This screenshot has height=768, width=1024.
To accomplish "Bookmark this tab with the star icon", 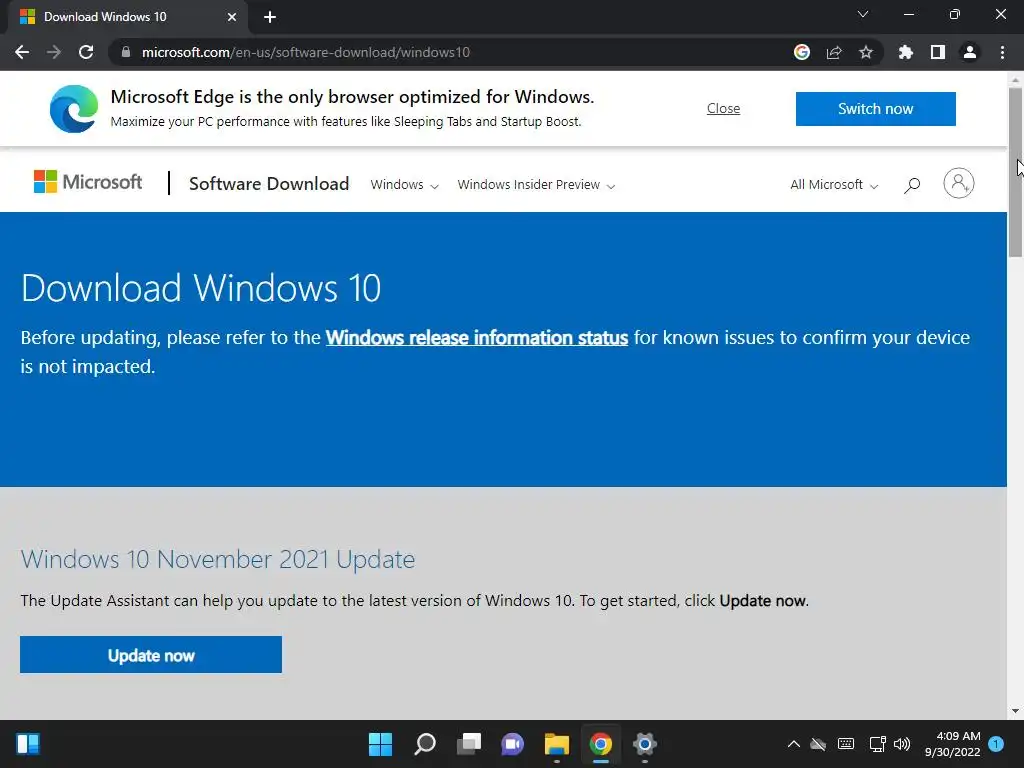I will point(866,52).
